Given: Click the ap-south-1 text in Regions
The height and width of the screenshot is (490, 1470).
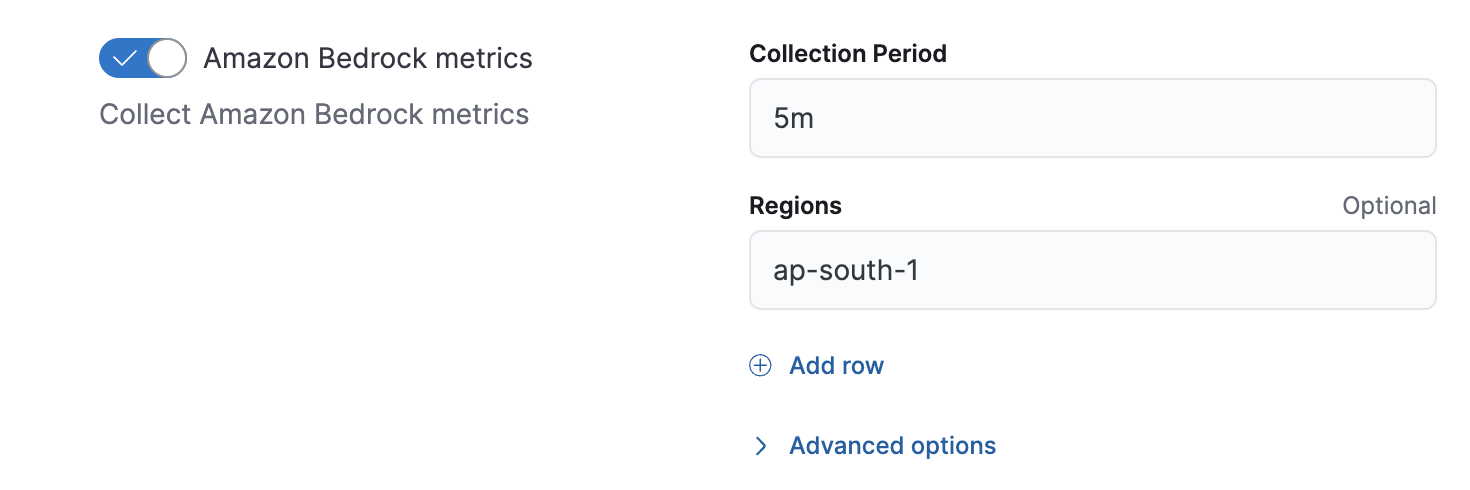Looking at the screenshot, I should click(x=846, y=270).
